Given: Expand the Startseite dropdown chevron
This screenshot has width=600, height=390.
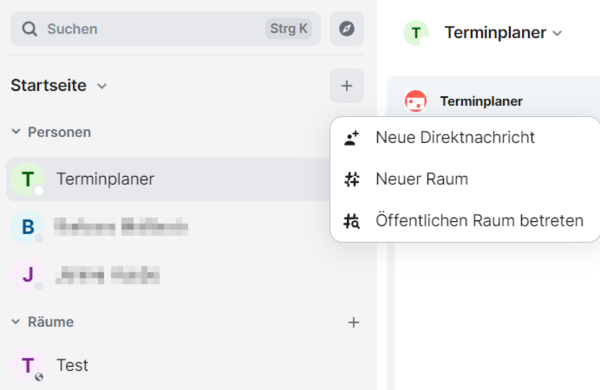Looking at the screenshot, I should tap(102, 86).
